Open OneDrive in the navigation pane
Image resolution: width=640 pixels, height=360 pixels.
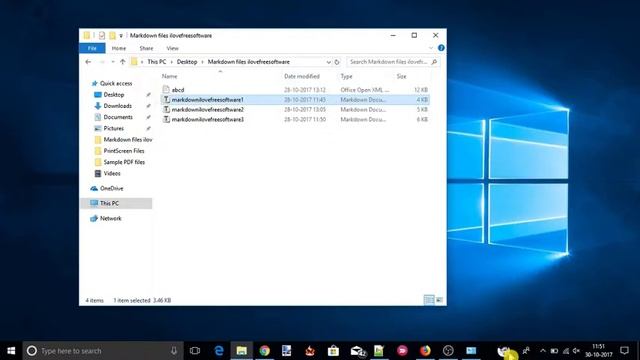[x=111, y=189]
